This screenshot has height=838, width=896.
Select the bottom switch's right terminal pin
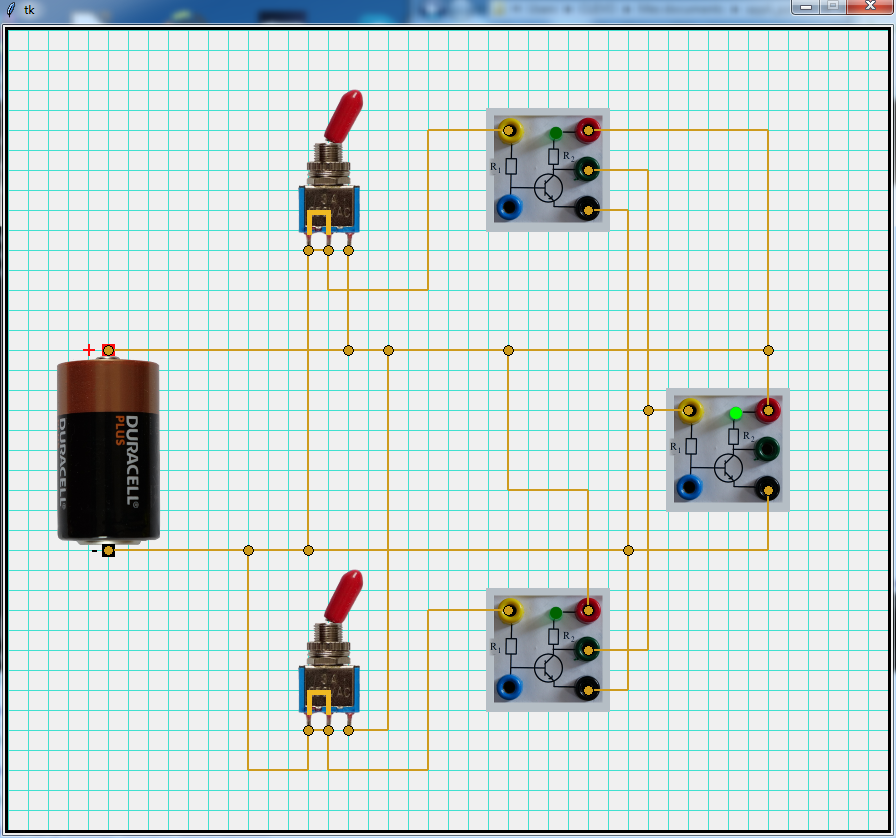coord(348,730)
